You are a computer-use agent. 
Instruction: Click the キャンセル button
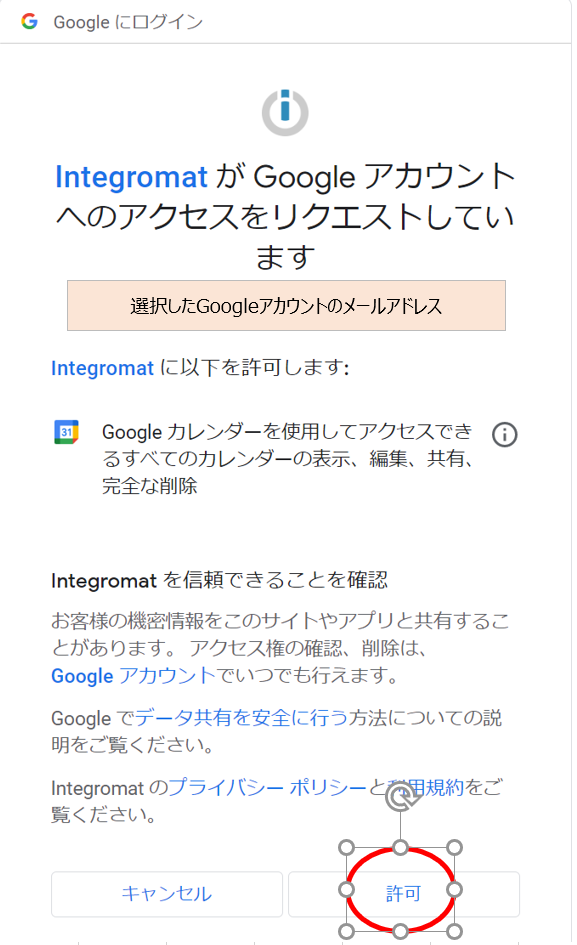click(167, 894)
